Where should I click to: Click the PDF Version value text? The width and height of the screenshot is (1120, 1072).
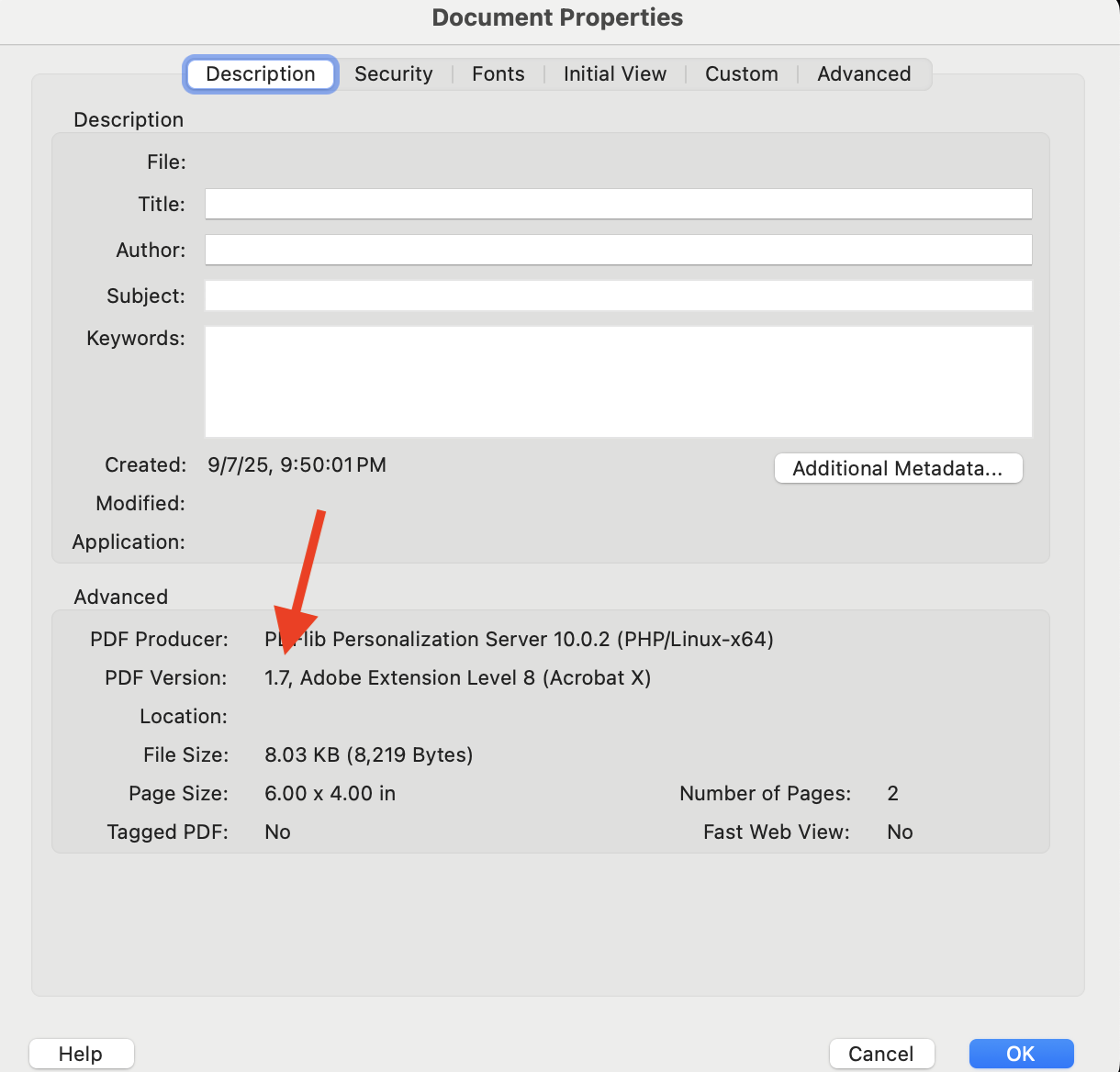pos(457,678)
